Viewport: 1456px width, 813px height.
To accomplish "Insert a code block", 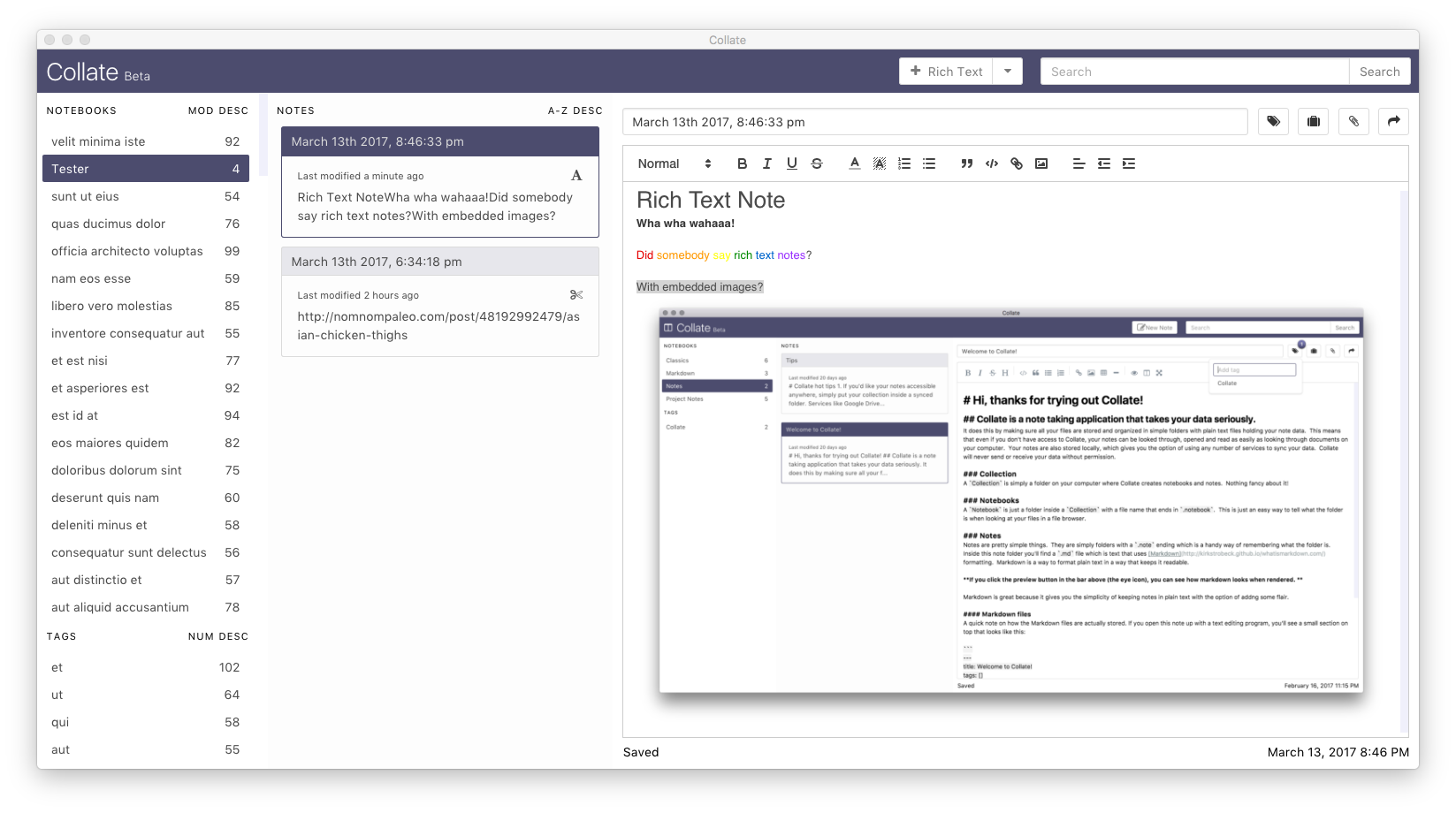I will (x=991, y=163).
